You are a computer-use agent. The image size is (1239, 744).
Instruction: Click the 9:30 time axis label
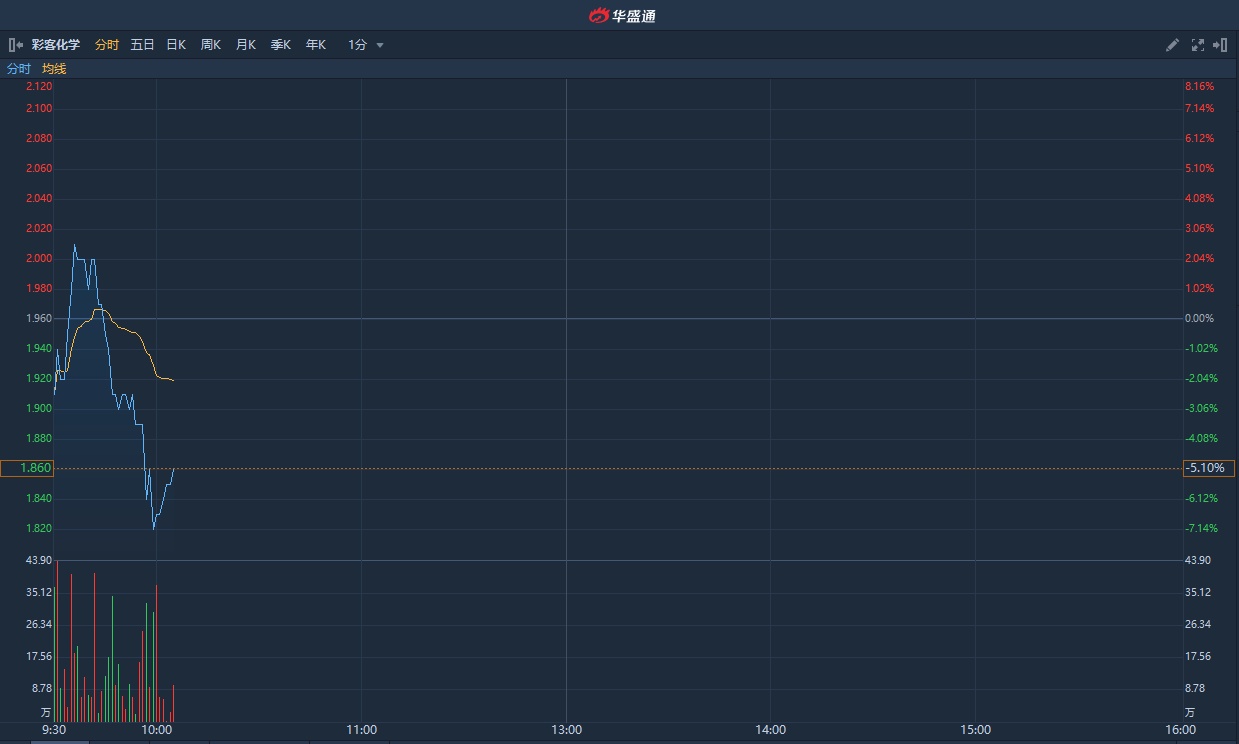[55, 730]
